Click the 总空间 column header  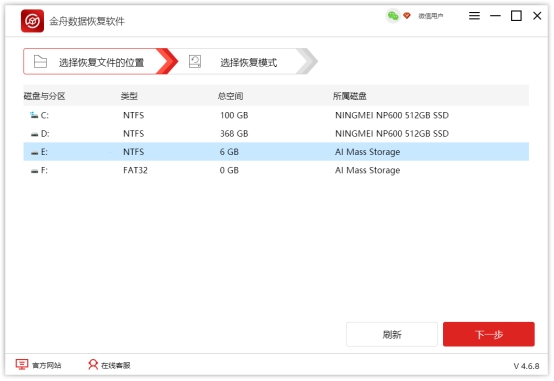pos(230,96)
